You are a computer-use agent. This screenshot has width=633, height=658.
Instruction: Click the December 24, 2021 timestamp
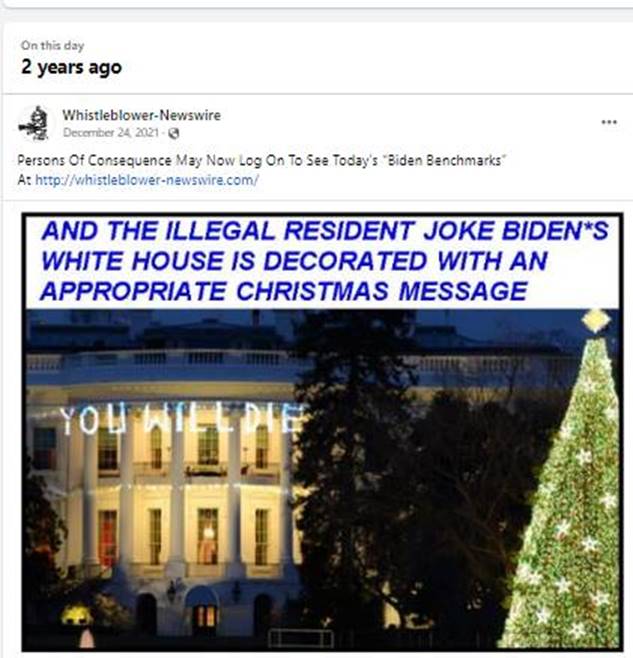coord(111,133)
